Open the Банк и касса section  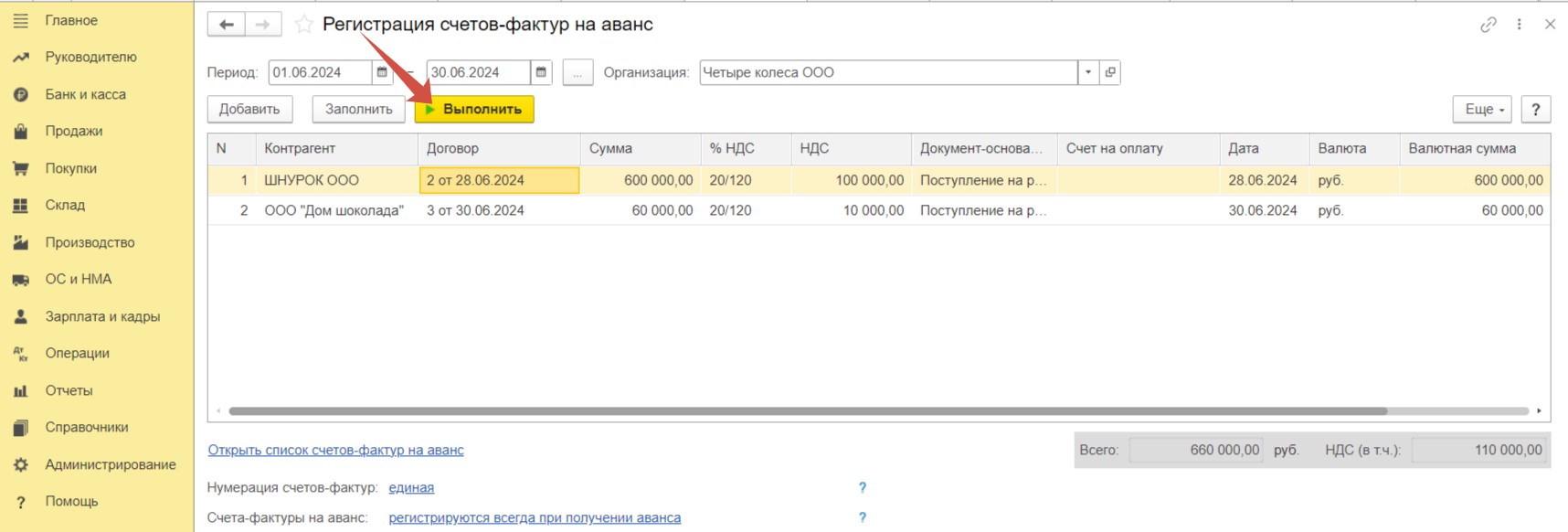[85, 94]
